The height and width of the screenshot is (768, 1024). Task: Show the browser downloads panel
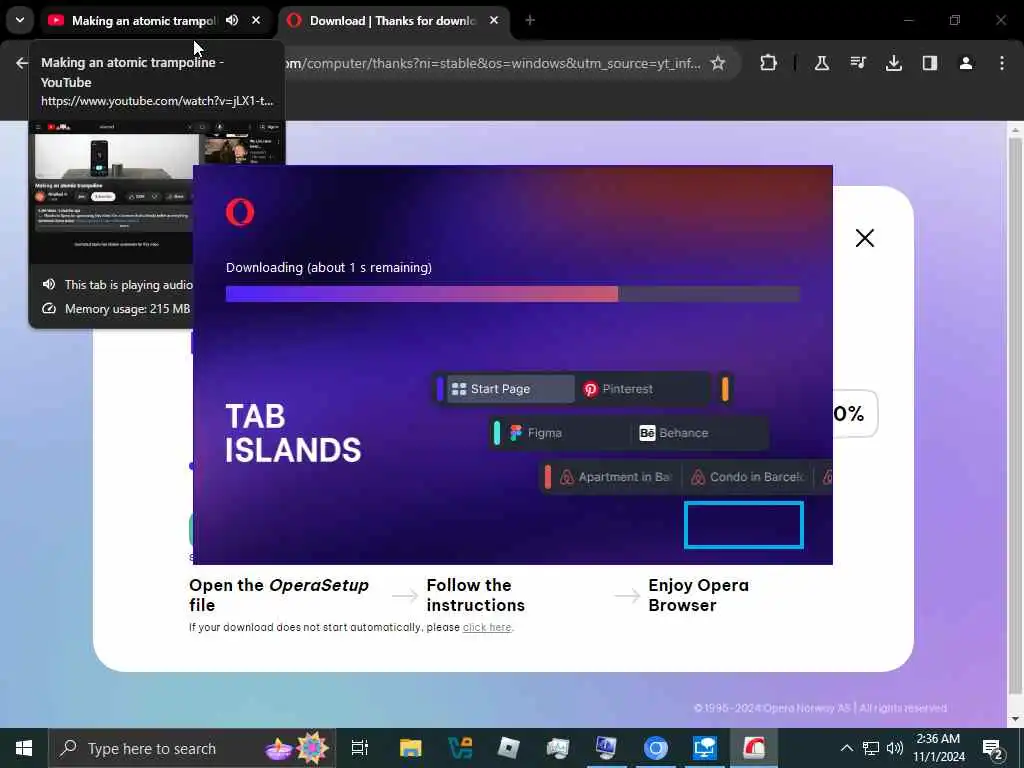894,63
